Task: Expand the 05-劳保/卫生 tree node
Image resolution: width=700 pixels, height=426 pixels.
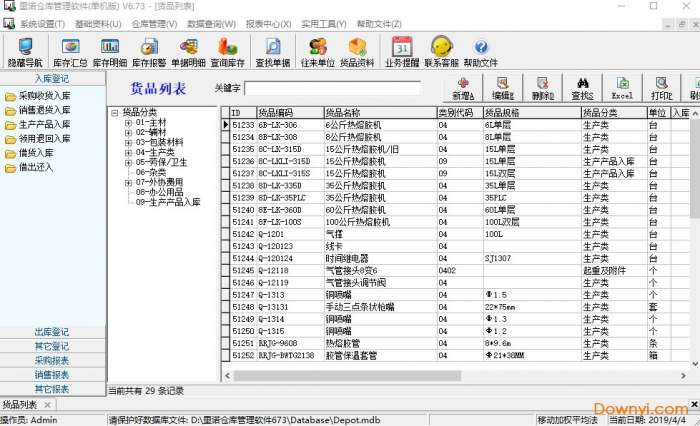Action: click(129, 163)
